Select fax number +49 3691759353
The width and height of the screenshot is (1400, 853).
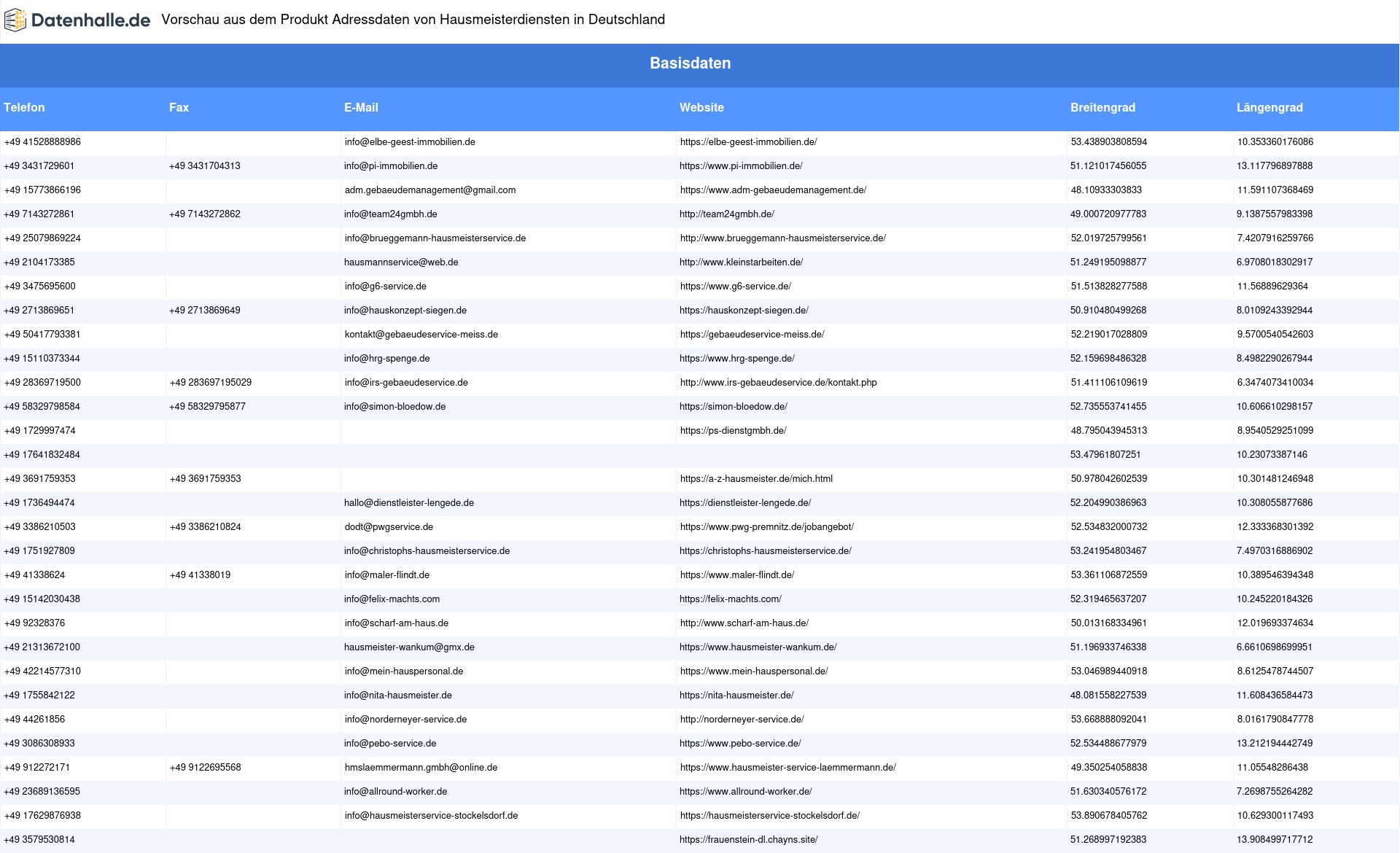206,479
